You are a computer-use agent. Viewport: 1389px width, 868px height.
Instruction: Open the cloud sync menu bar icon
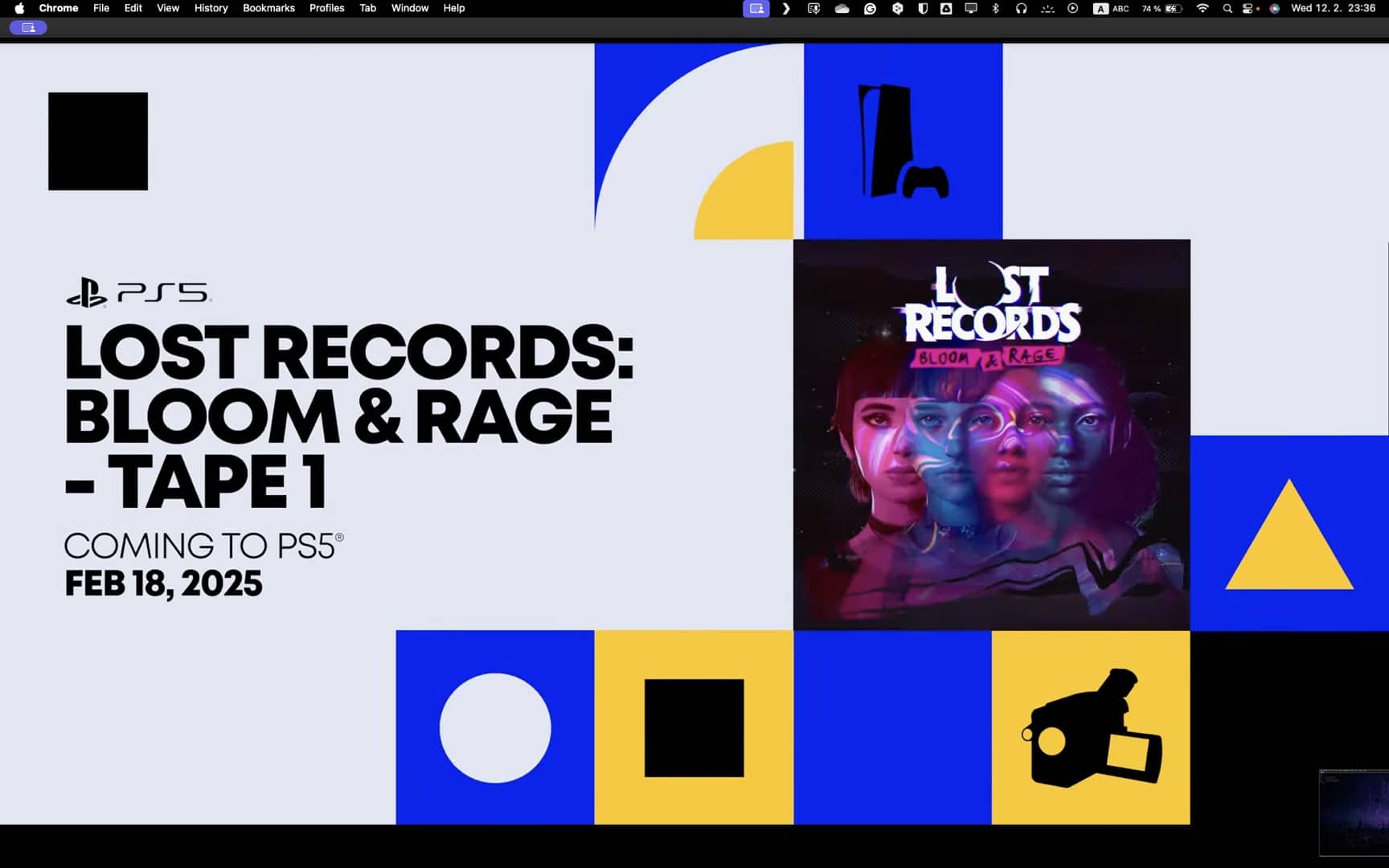click(x=842, y=8)
